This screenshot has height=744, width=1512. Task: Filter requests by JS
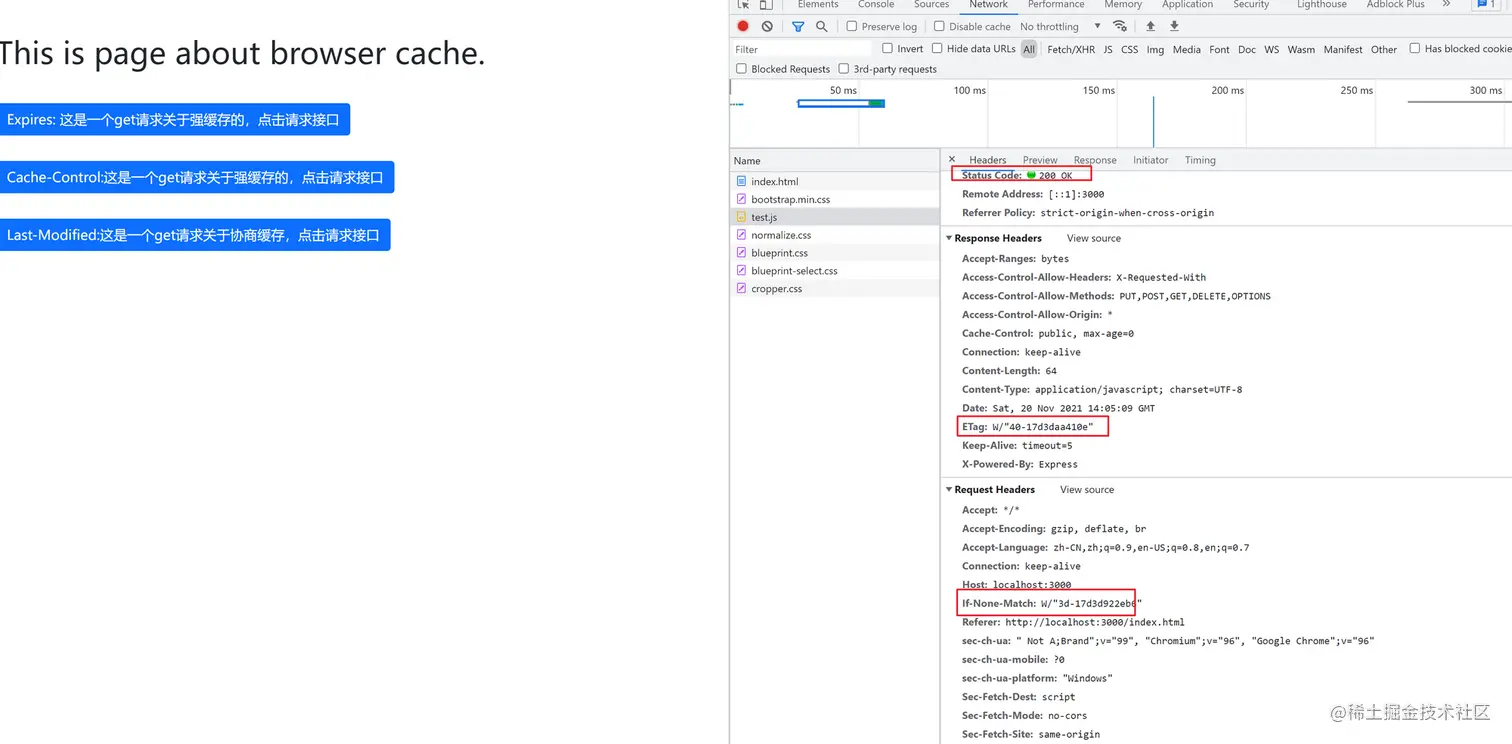tap(1108, 49)
